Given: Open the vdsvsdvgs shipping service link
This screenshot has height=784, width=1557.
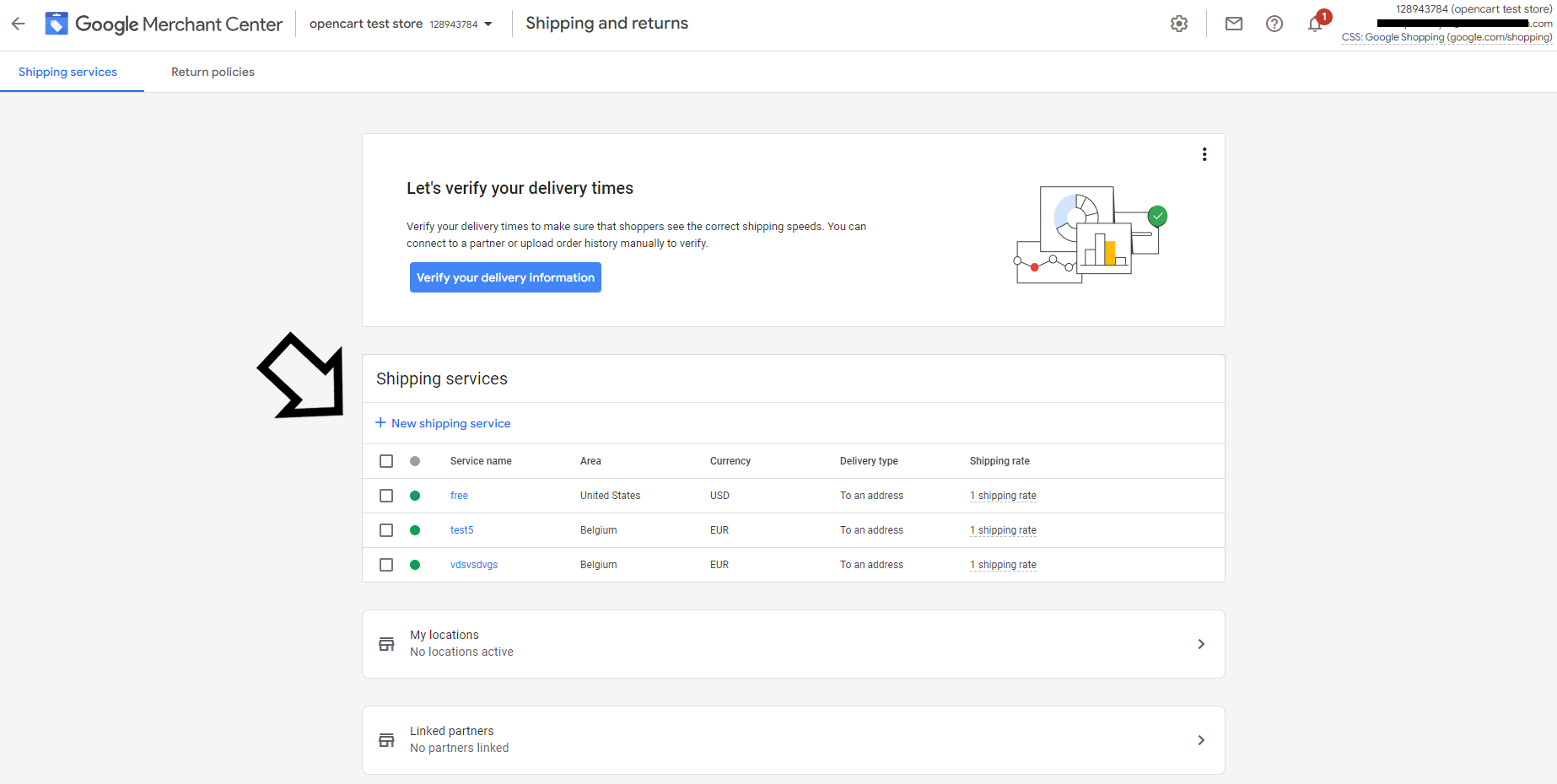Looking at the screenshot, I should [474, 564].
